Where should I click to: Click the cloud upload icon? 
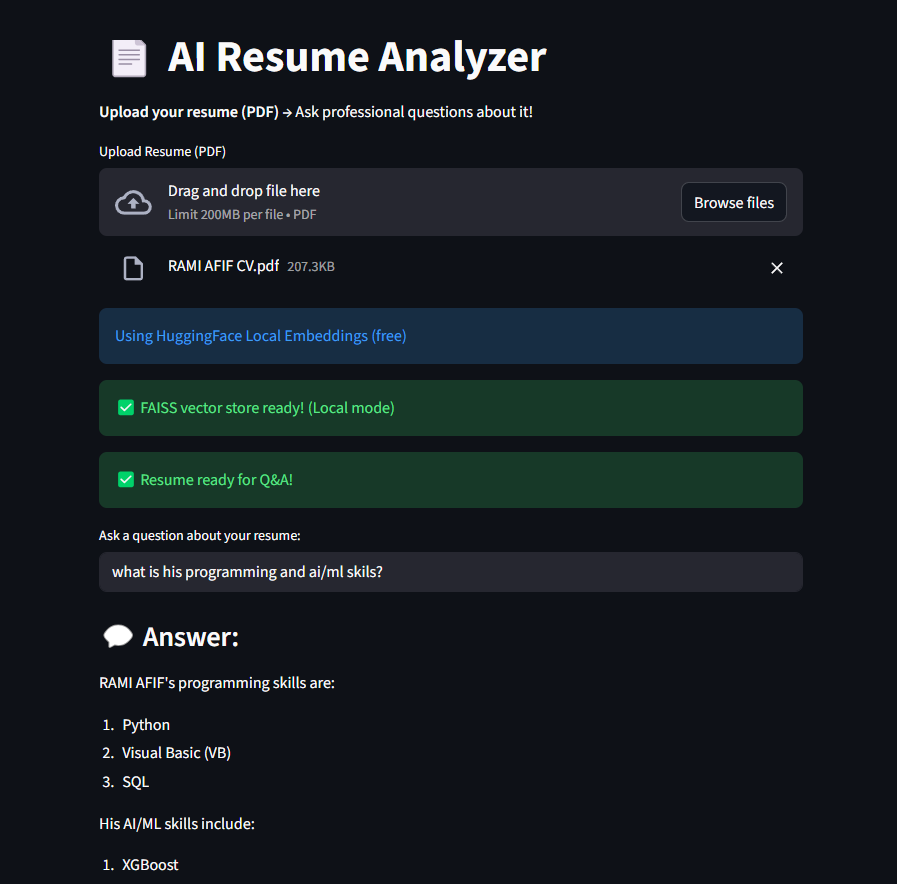point(133,203)
